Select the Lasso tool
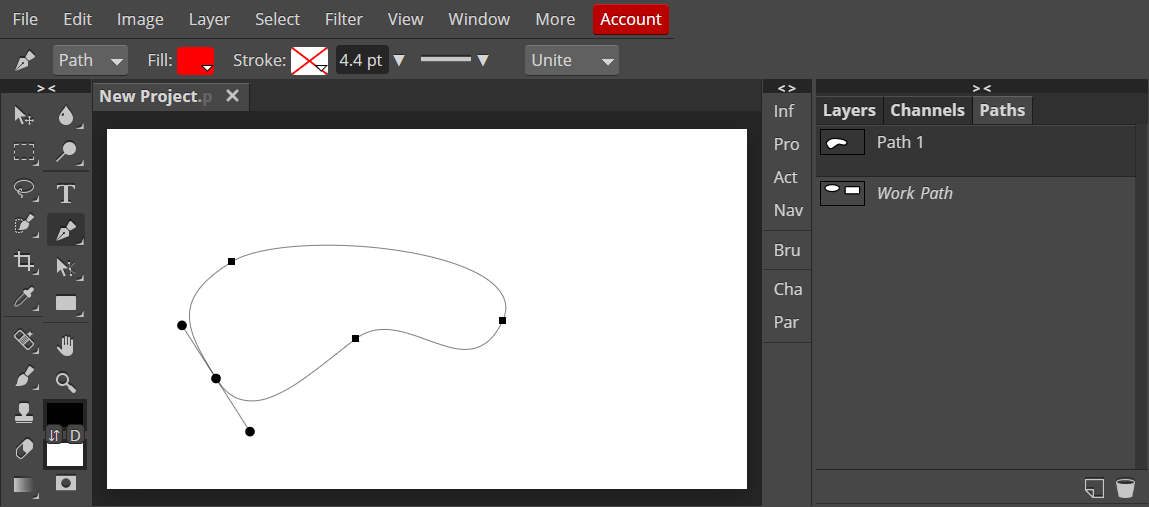 (24, 190)
